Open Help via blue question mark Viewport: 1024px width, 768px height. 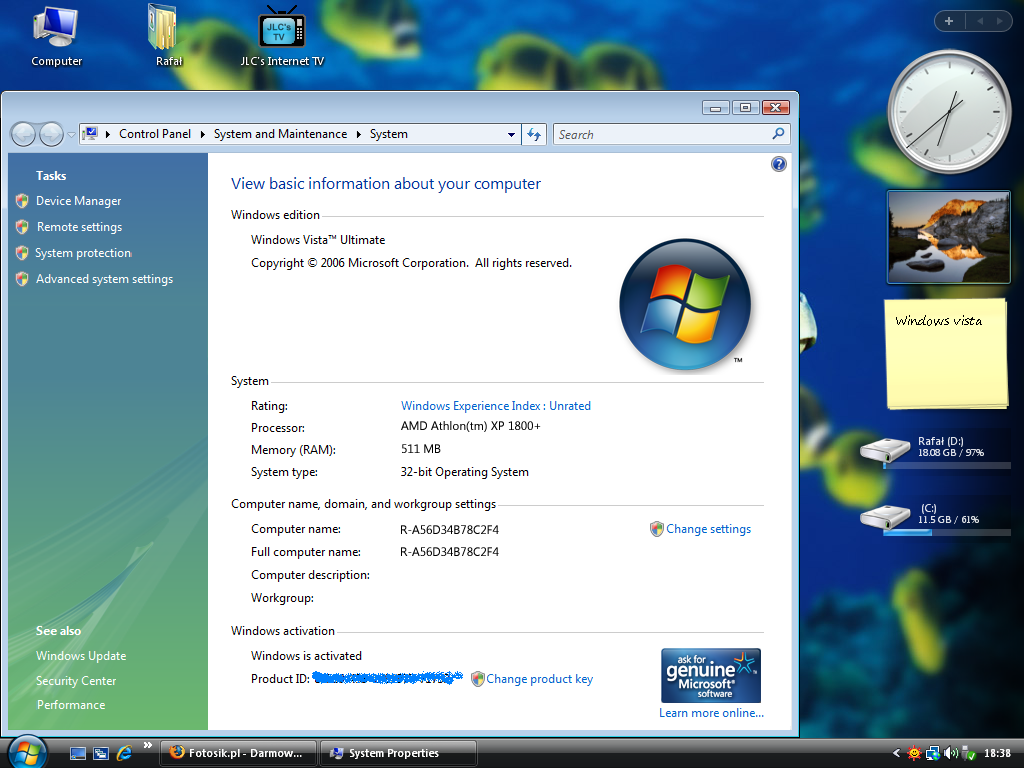click(x=778, y=164)
